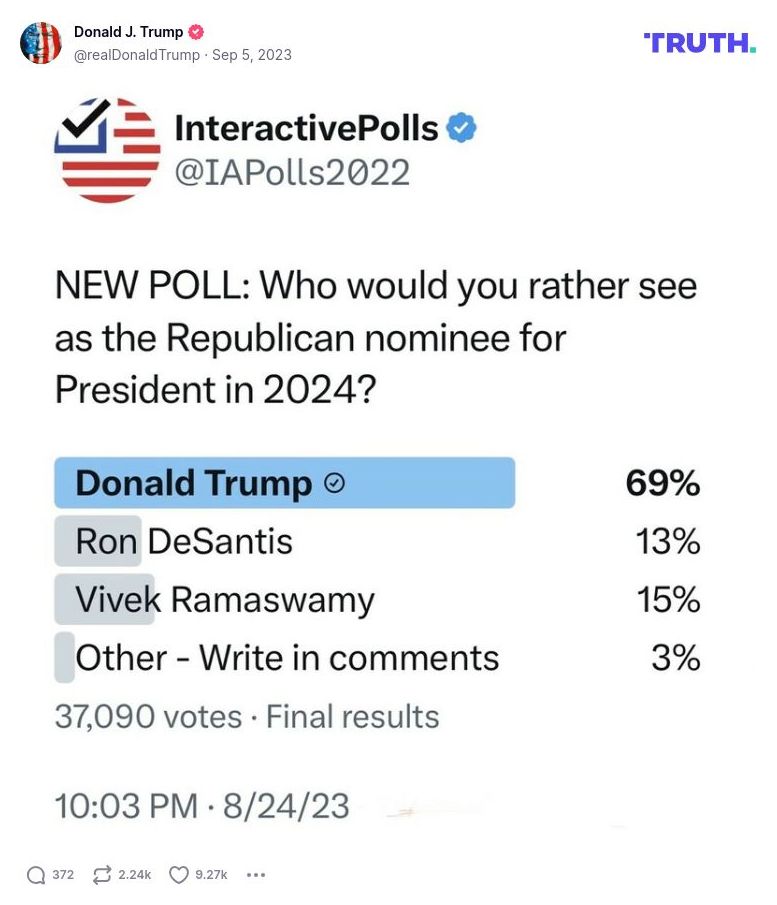The image size is (777, 905).
Task: Expand the post options via the ellipsis
Action: pos(256,875)
